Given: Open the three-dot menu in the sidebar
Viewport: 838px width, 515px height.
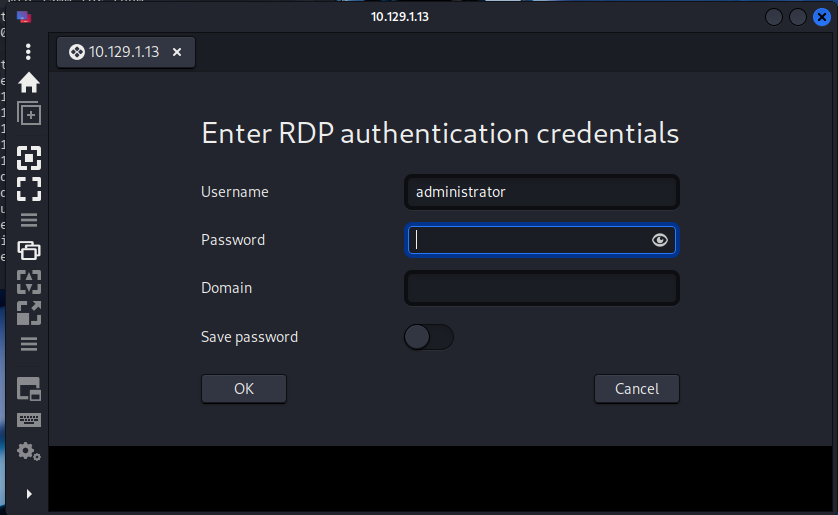Looking at the screenshot, I should (28, 52).
